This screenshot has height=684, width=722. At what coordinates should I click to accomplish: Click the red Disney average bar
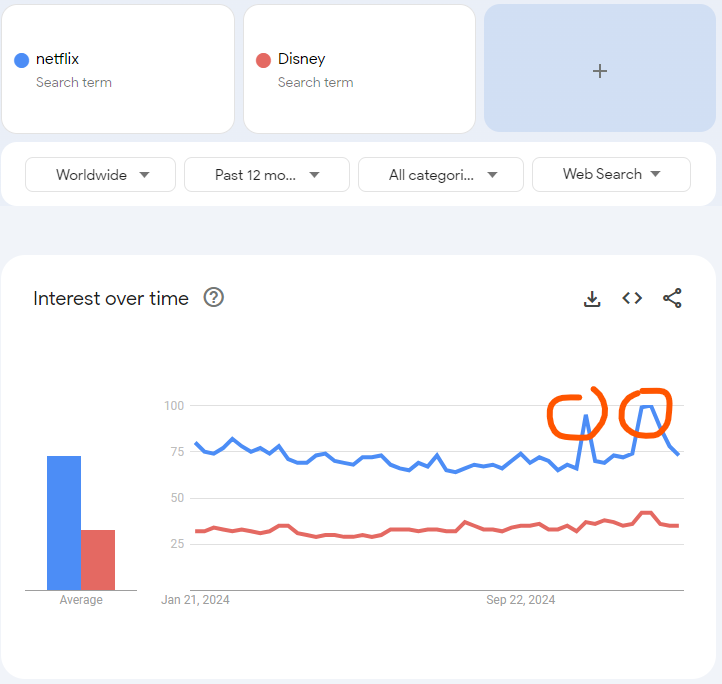click(x=98, y=560)
